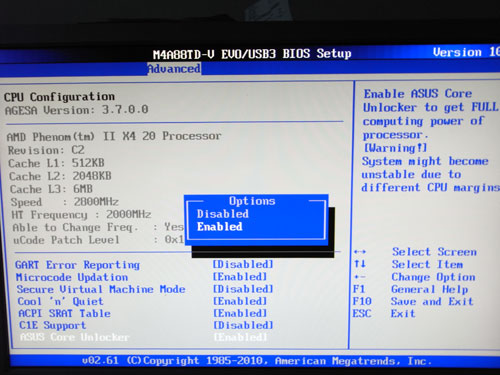This screenshot has height=375, width=500.
Task: Click the Select Screen help entry
Action: point(434,252)
